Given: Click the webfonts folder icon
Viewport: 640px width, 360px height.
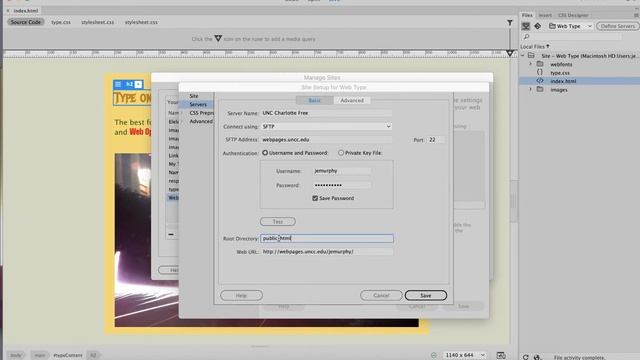Looking at the screenshot, I should tap(540, 64).
